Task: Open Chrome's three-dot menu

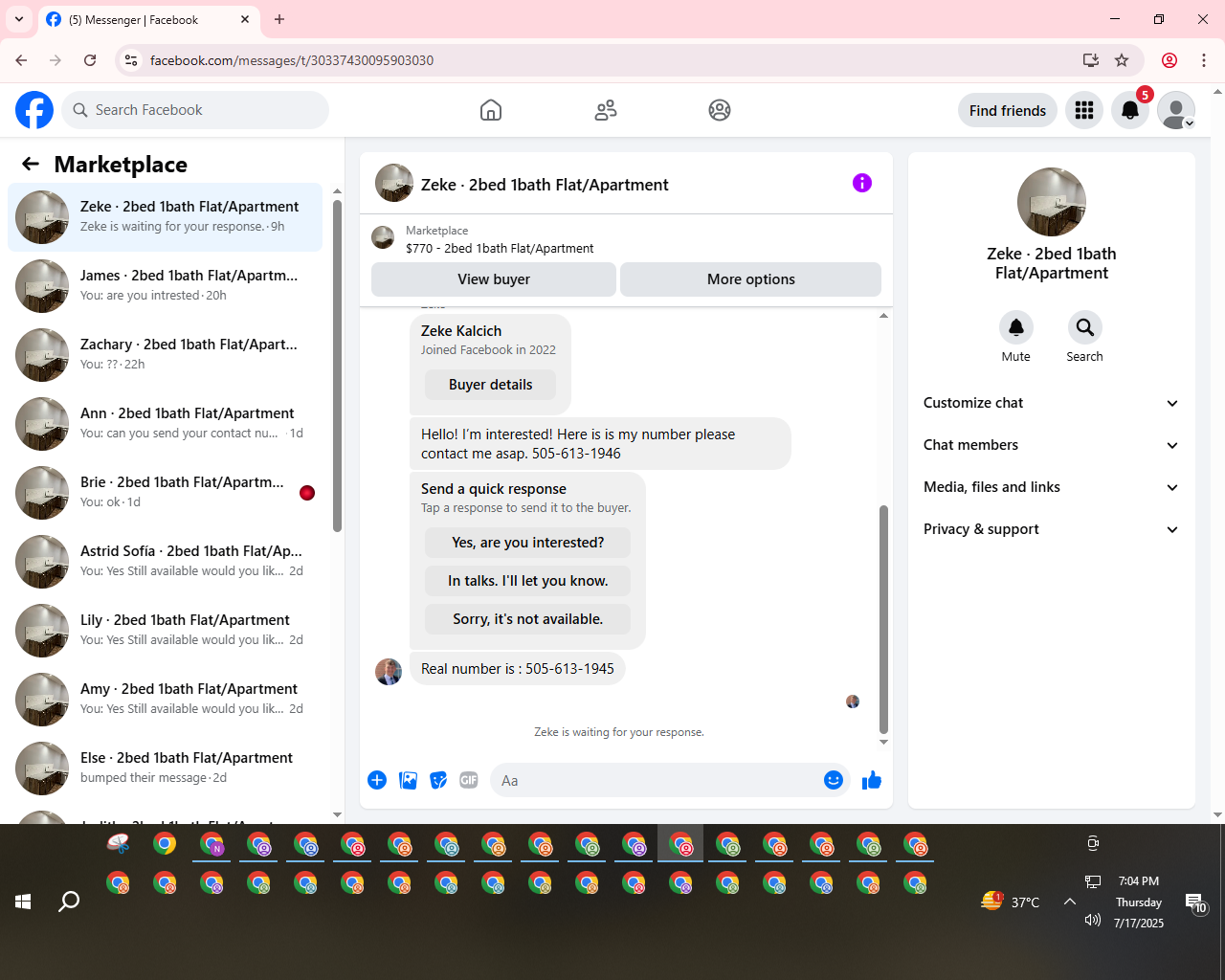Action: click(1204, 60)
